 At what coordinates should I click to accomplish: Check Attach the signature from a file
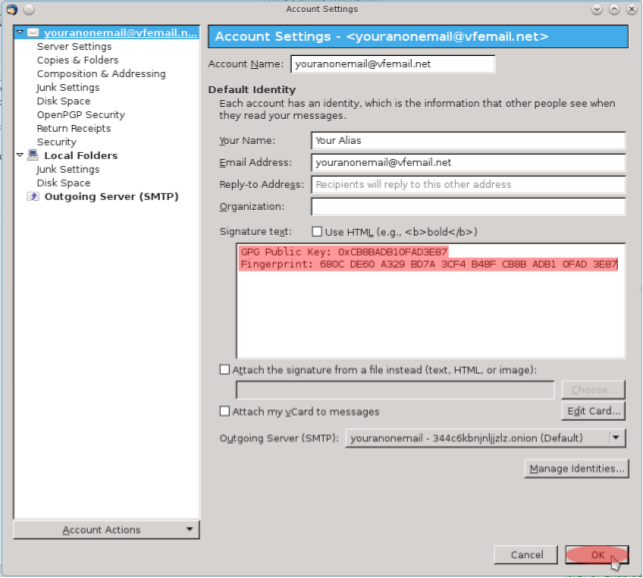click(x=225, y=370)
